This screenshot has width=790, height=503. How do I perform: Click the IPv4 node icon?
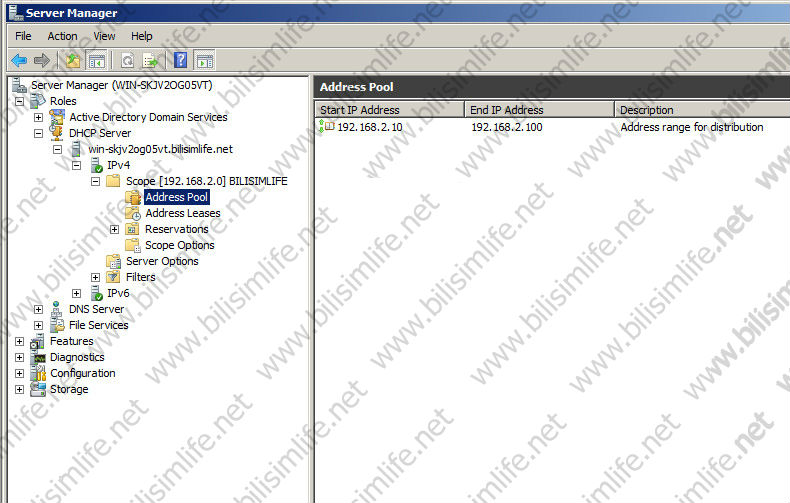96,165
